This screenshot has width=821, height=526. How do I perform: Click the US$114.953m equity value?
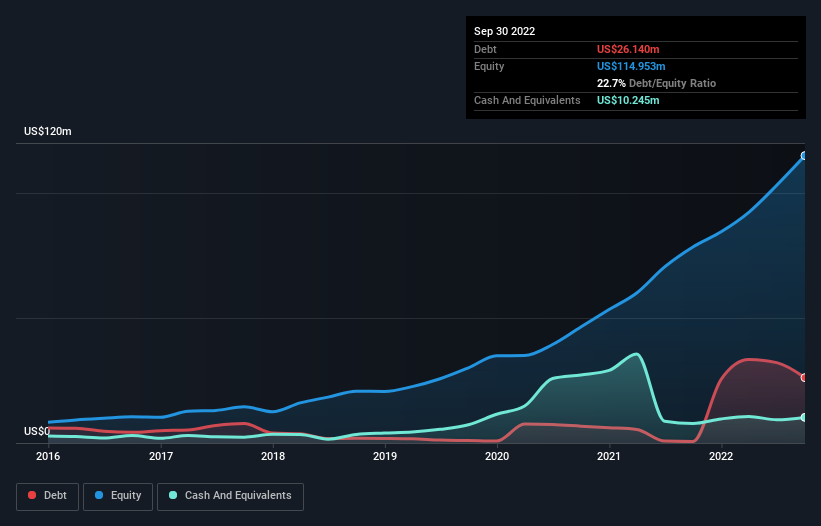(x=631, y=66)
